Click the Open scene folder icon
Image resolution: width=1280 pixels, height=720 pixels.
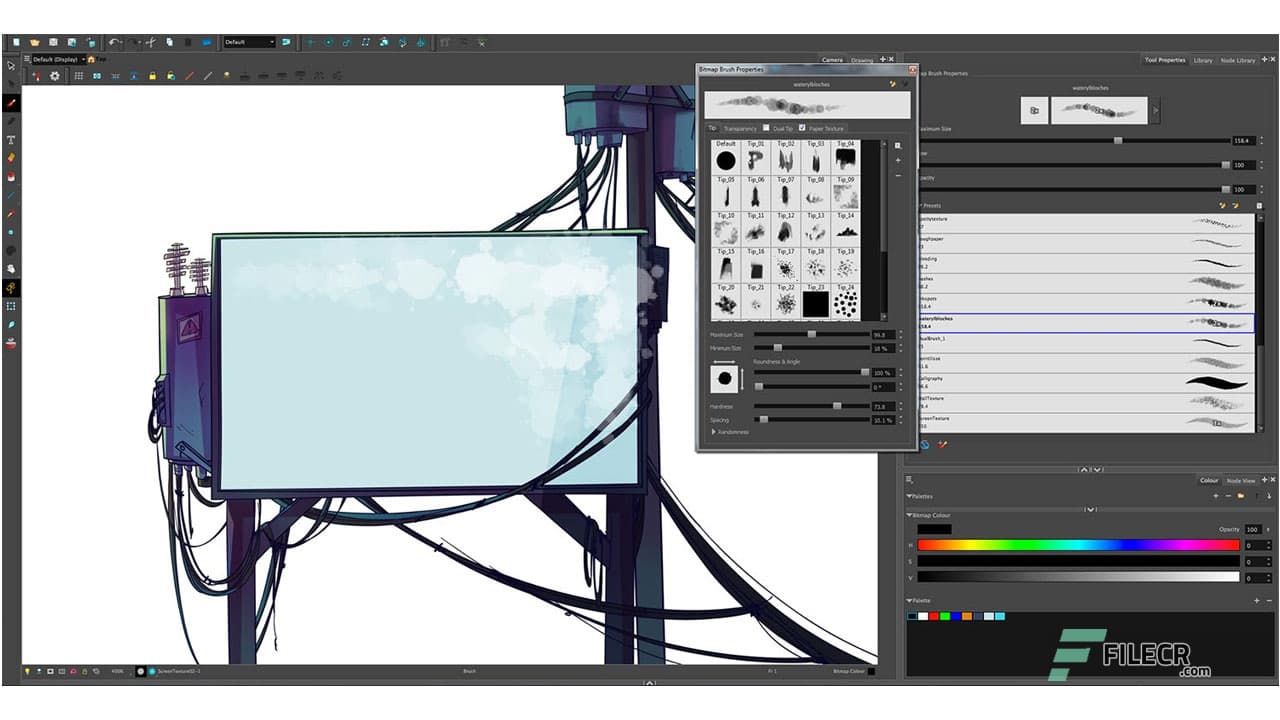[x=35, y=42]
